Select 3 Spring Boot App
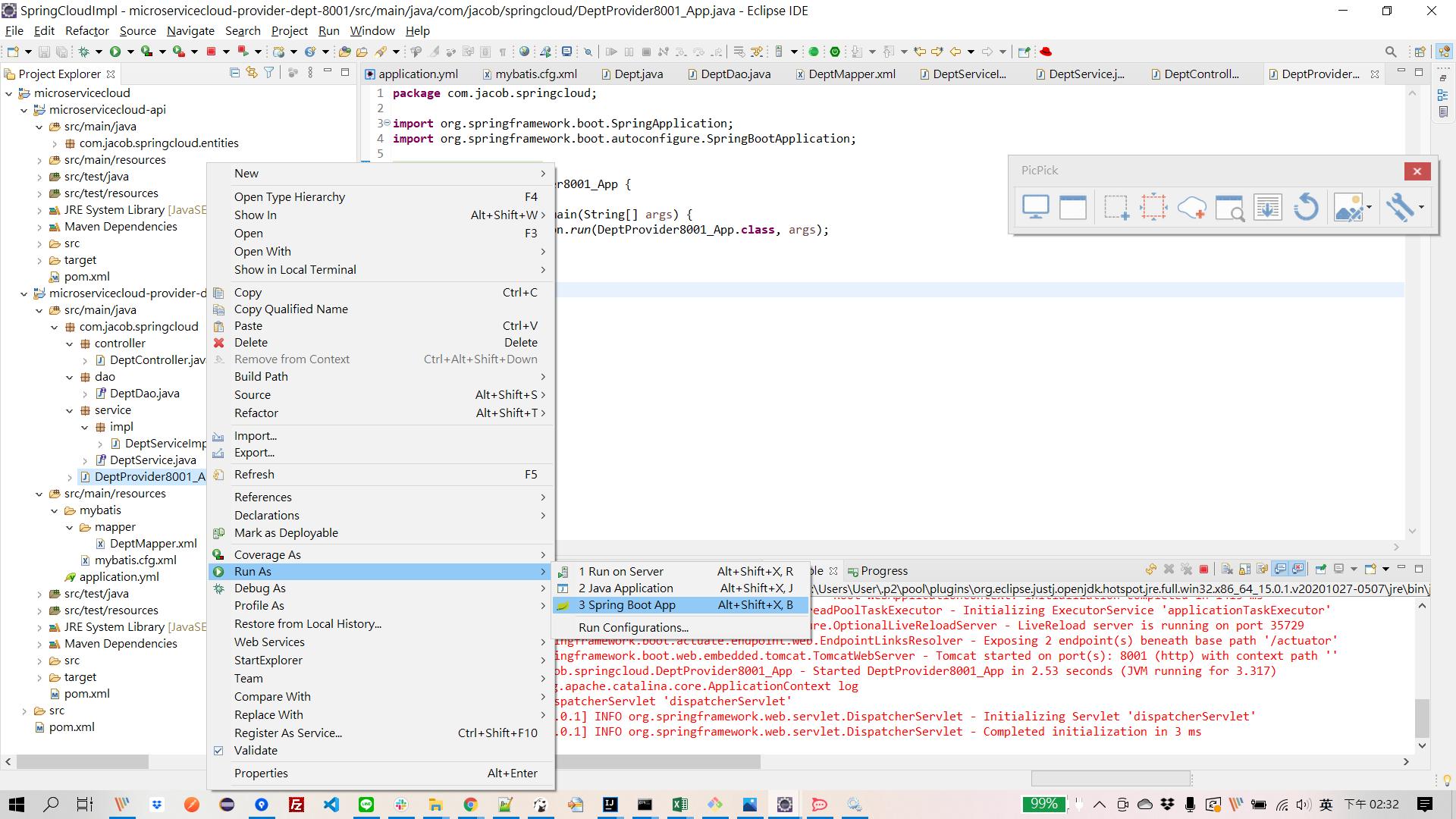This screenshot has height=819, width=1456. [680, 605]
